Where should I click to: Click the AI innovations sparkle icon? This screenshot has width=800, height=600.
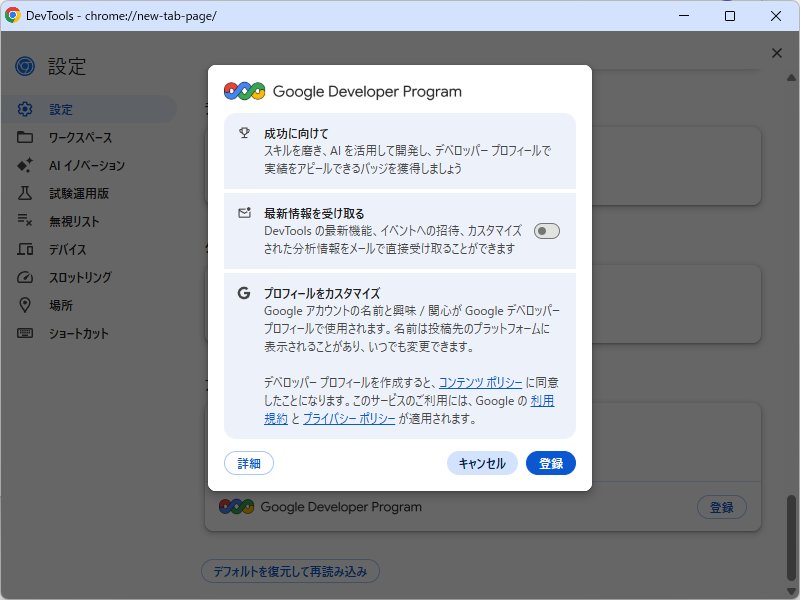27,165
